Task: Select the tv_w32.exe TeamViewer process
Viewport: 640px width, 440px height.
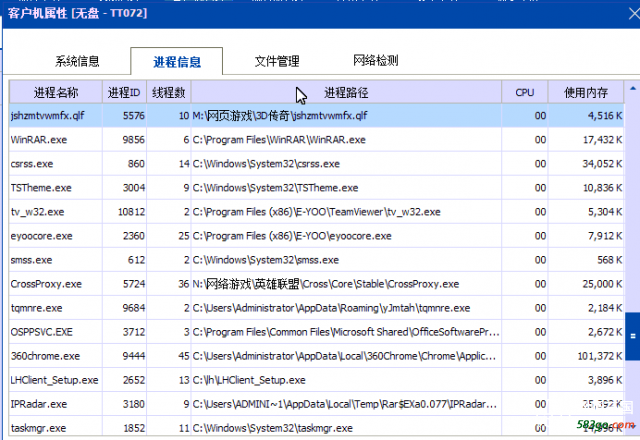Action: click(37, 212)
